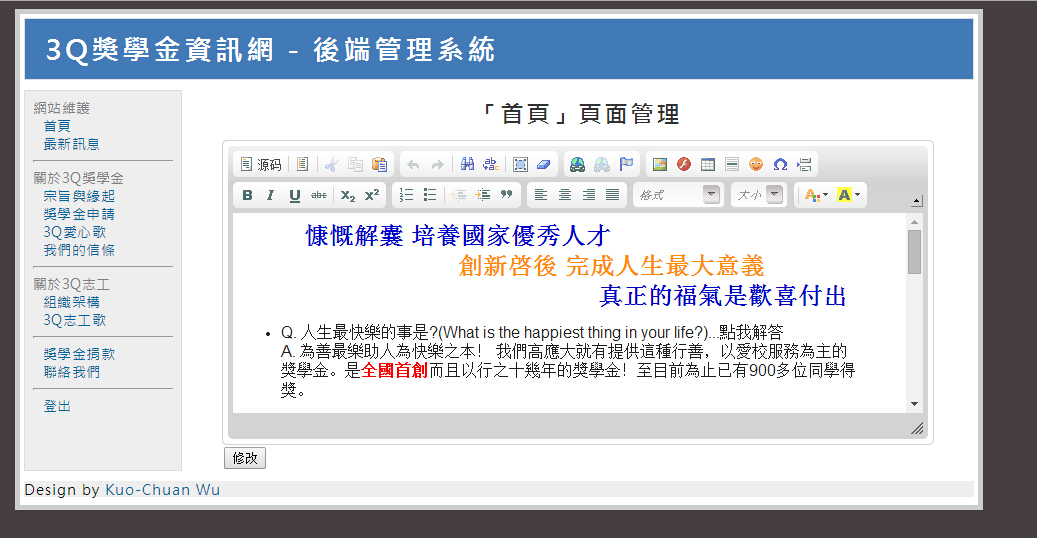Center align text

[565, 195]
